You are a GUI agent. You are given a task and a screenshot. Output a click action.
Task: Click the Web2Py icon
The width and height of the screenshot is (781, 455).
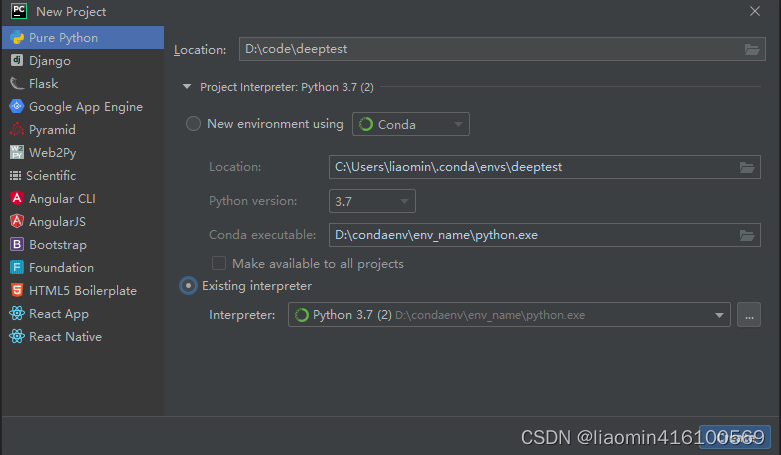[x=17, y=152]
